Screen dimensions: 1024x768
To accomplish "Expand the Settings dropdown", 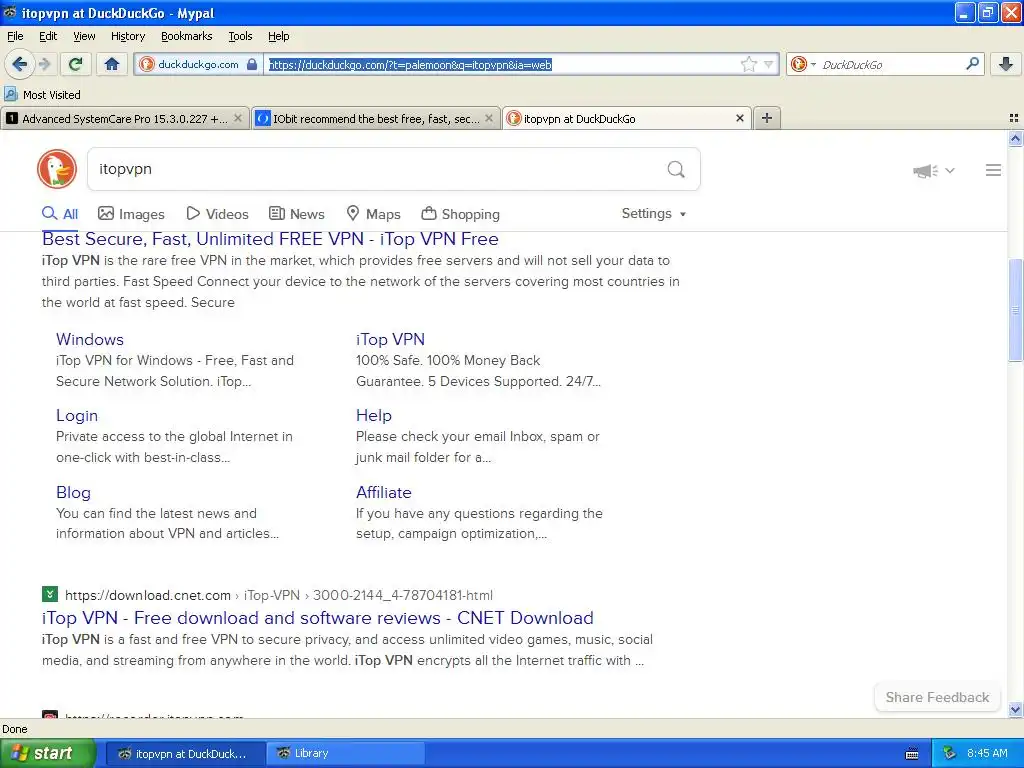I will tap(654, 214).
